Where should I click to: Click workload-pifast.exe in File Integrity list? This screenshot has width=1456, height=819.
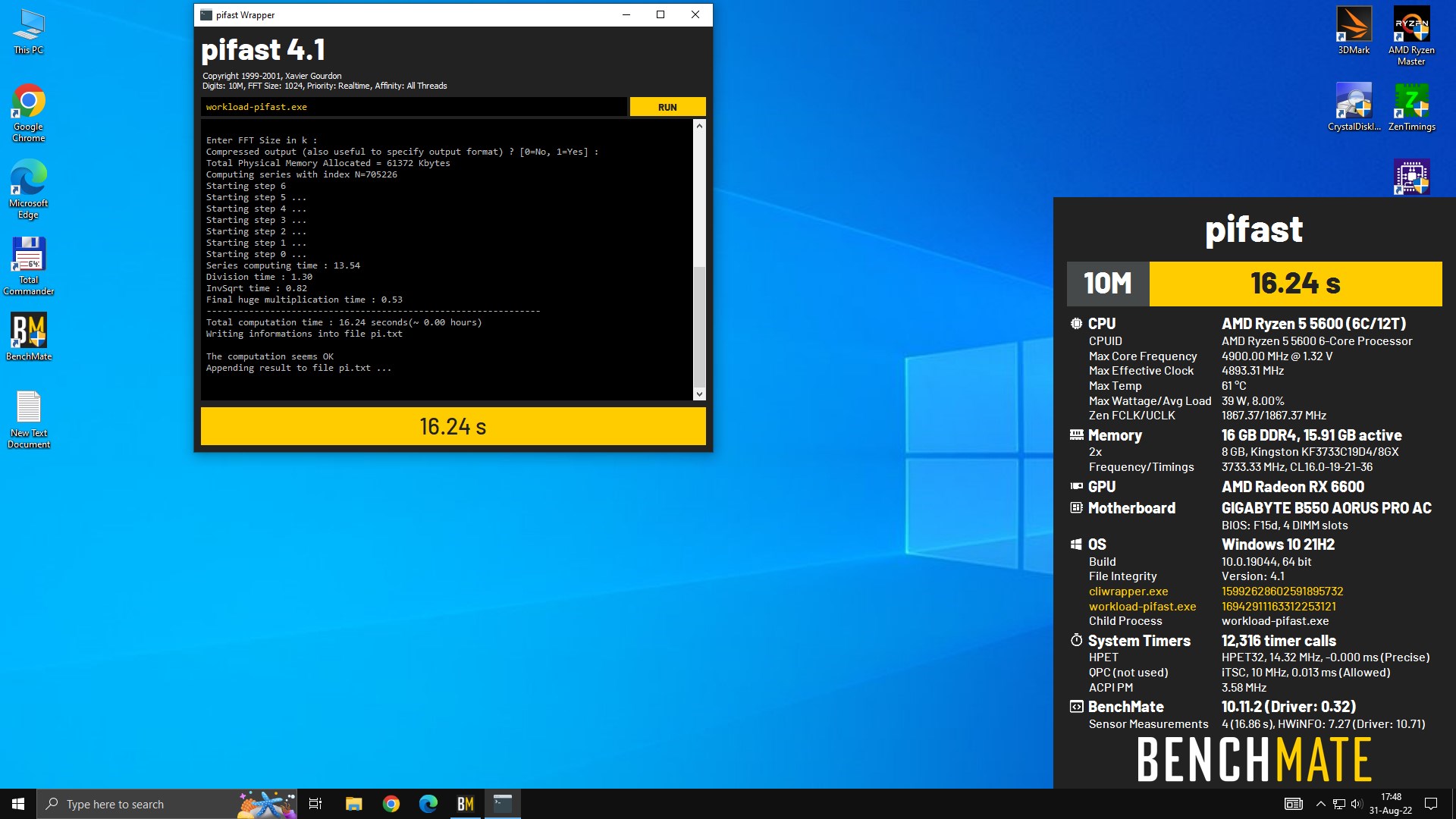click(1142, 607)
